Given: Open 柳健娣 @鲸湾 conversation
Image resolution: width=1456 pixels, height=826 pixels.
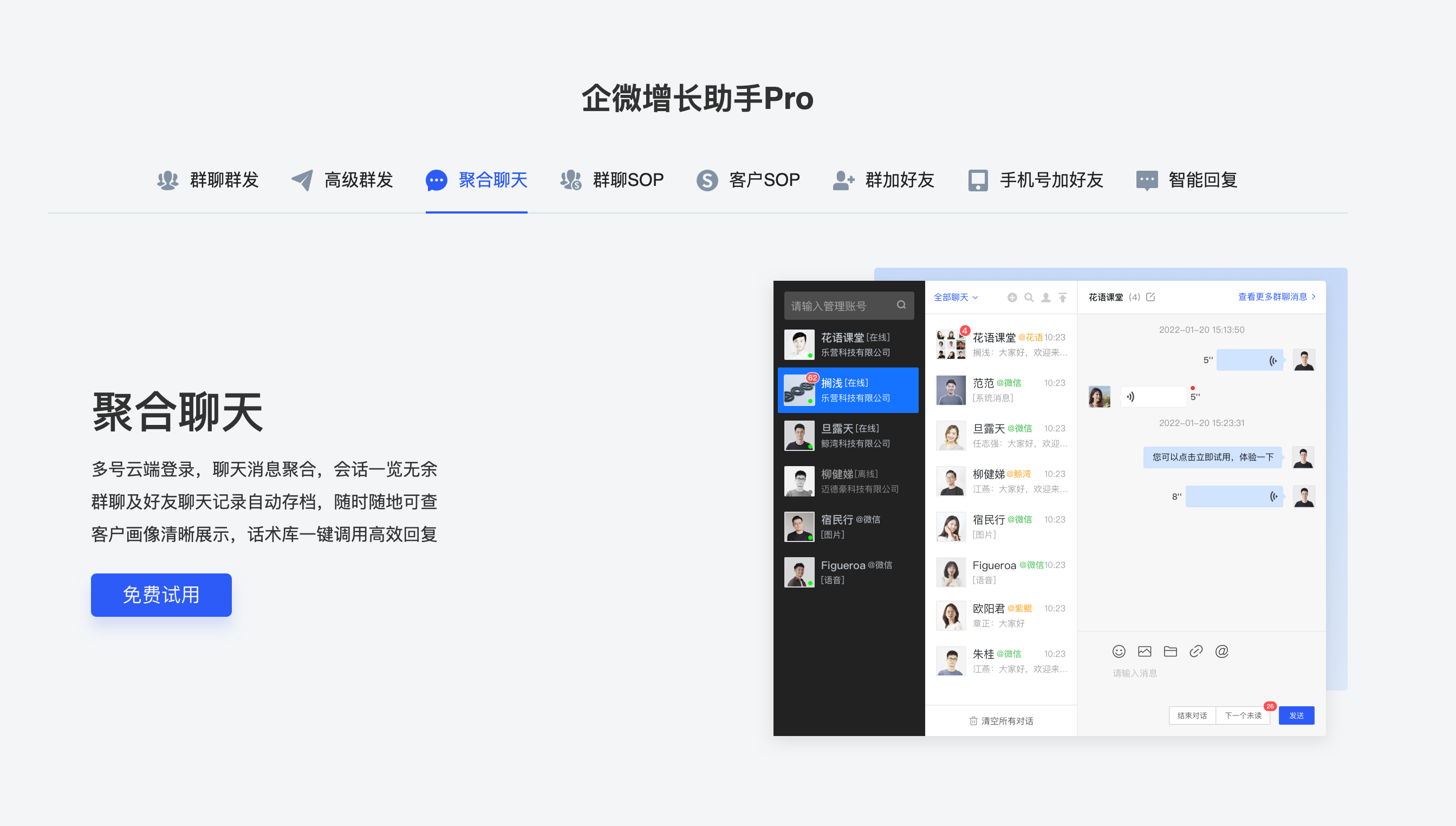Looking at the screenshot, I should click(x=1000, y=481).
